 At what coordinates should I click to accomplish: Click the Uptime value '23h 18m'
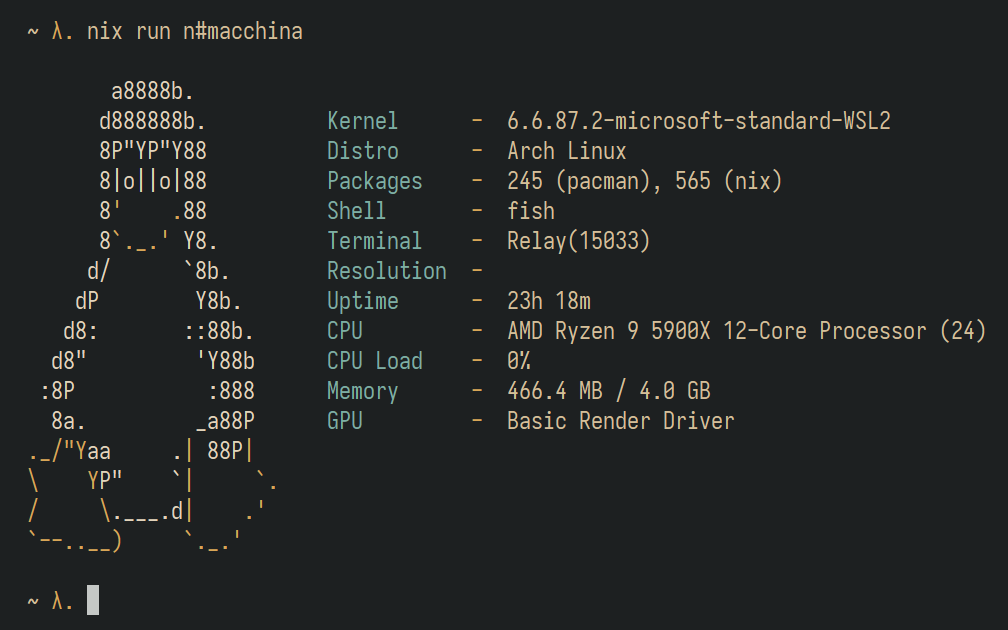pos(548,301)
